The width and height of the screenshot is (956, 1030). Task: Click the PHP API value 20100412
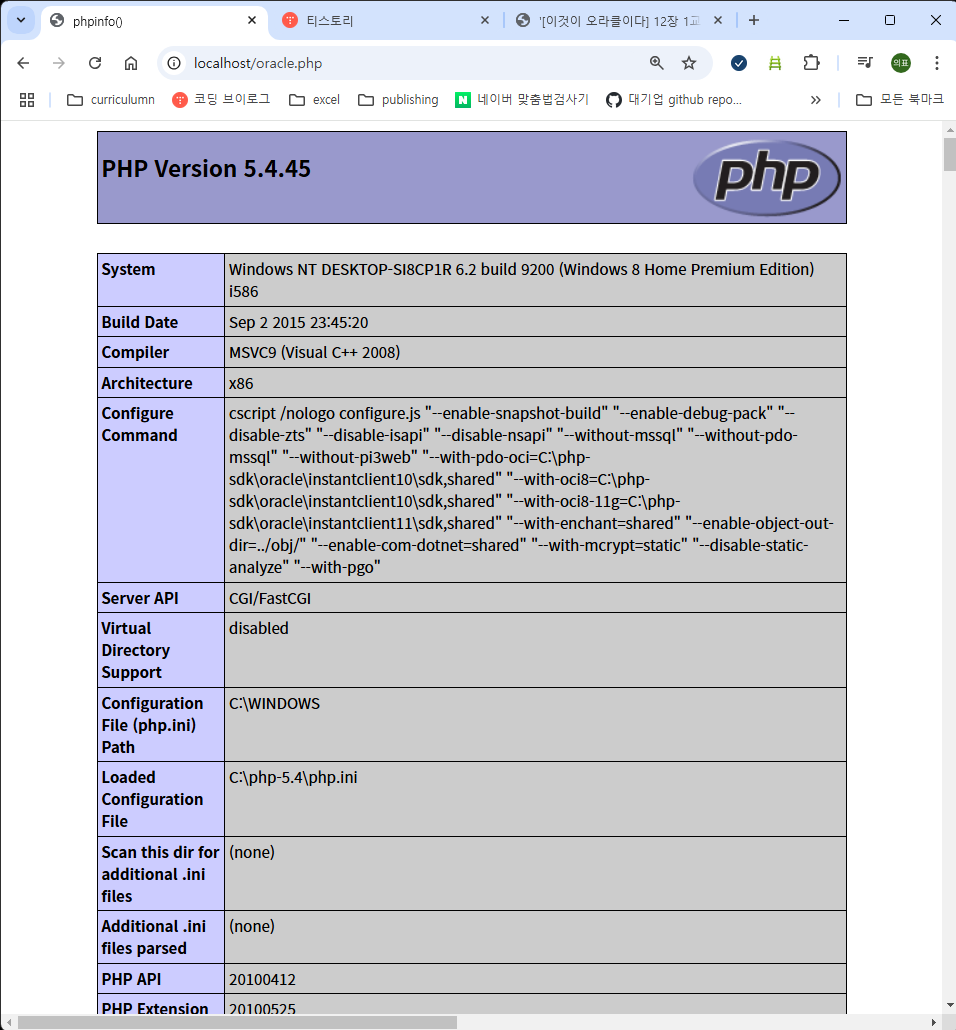pyautogui.click(x=262, y=980)
